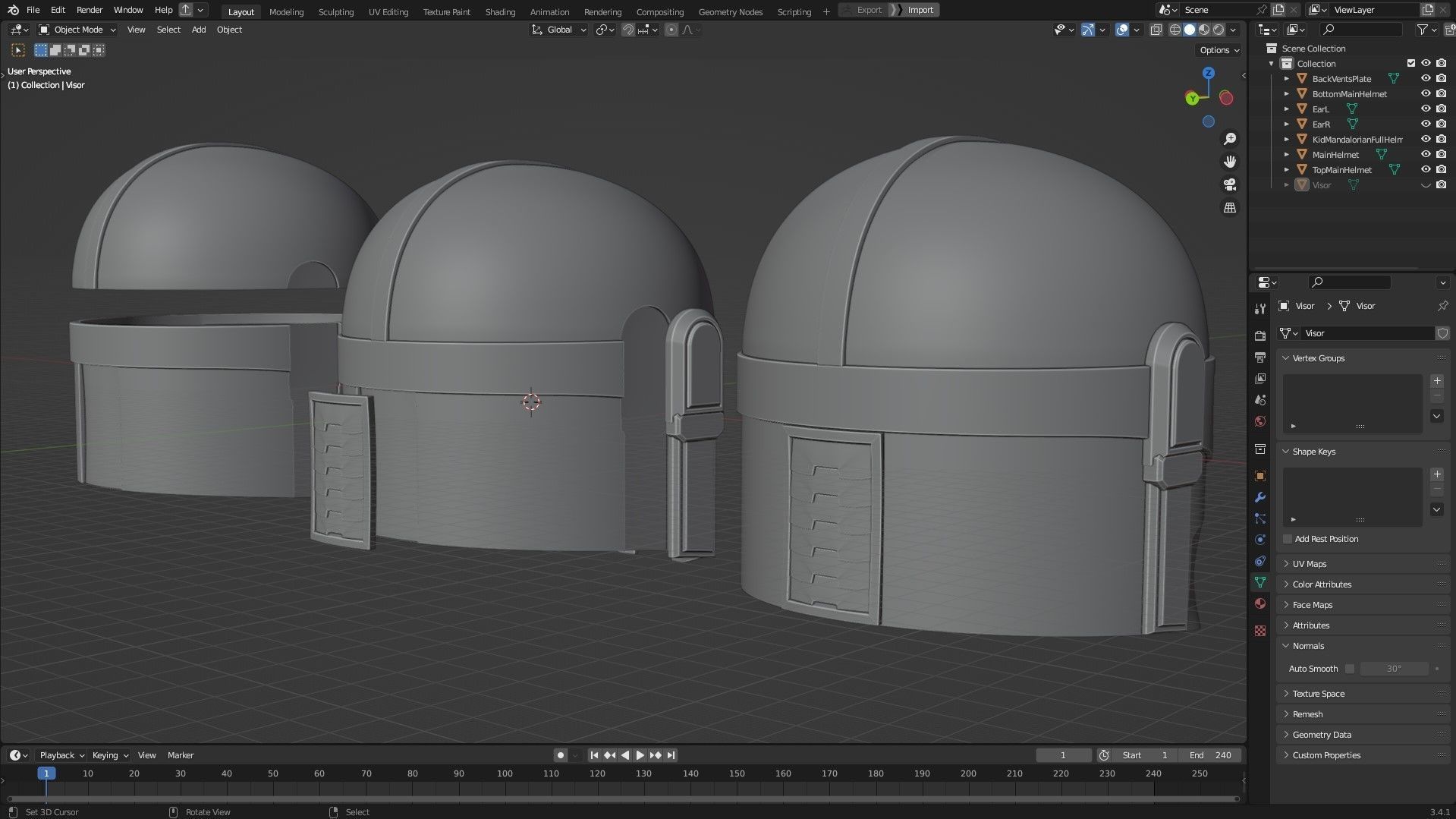This screenshot has width=1456, height=819.
Task: Open the Texture properties tab
Action: (1260, 630)
